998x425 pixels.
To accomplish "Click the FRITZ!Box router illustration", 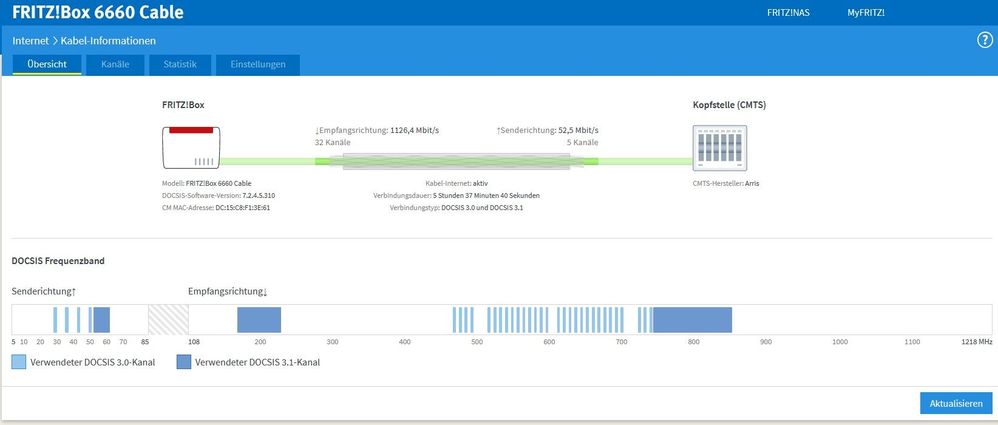I will 191,148.
